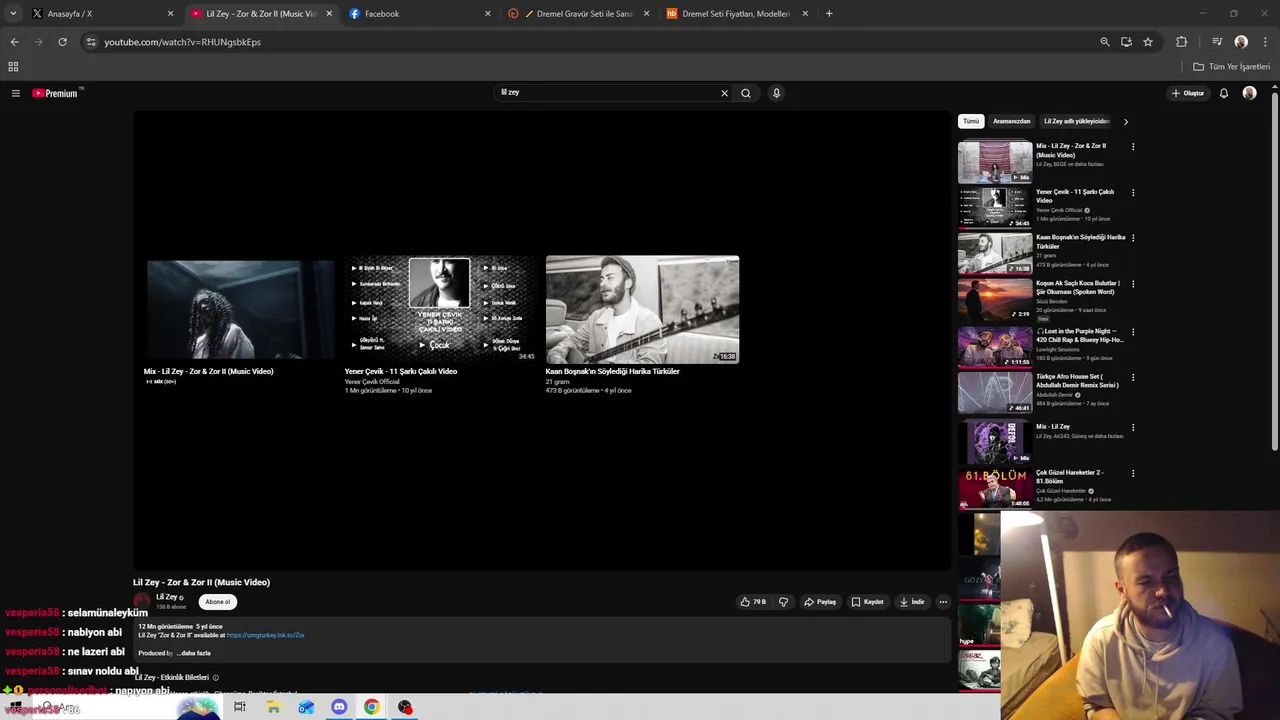
Task: Open the Oluştur create button
Action: tap(1188, 93)
